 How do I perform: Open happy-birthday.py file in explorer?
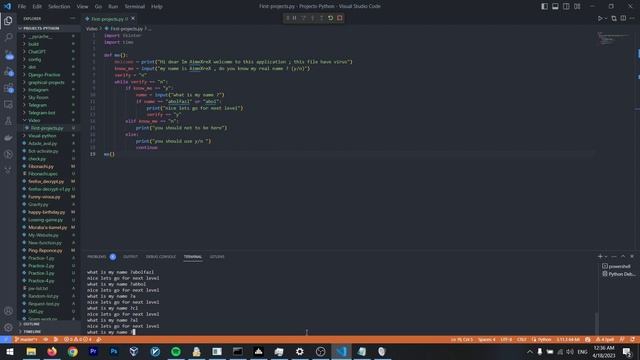(x=49, y=212)
